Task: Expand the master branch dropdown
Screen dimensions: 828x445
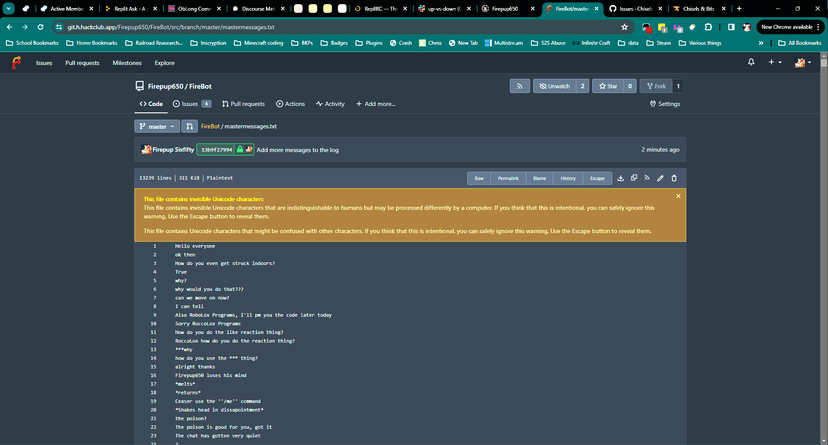Action: coord(157,127)
